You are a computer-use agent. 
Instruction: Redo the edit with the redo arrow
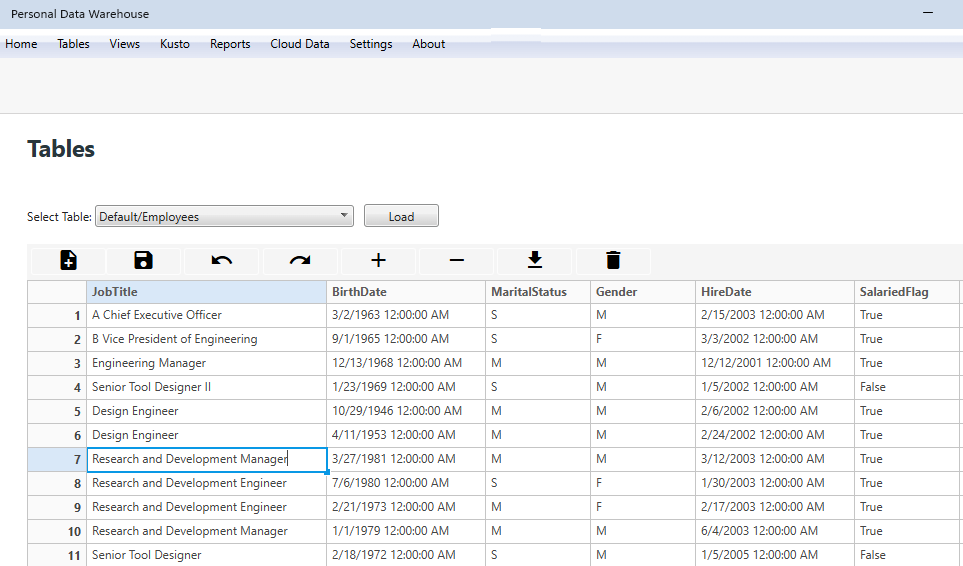pos(300,261)
